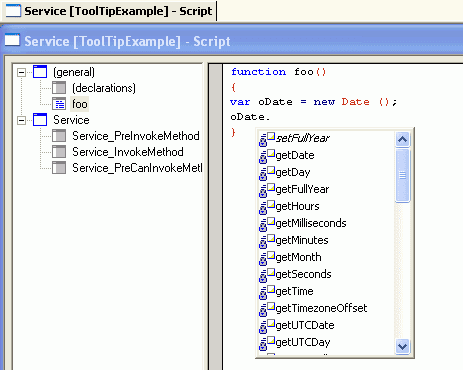Click the method icon beside setFullYear
463x370 pixels.
(267, 139)
